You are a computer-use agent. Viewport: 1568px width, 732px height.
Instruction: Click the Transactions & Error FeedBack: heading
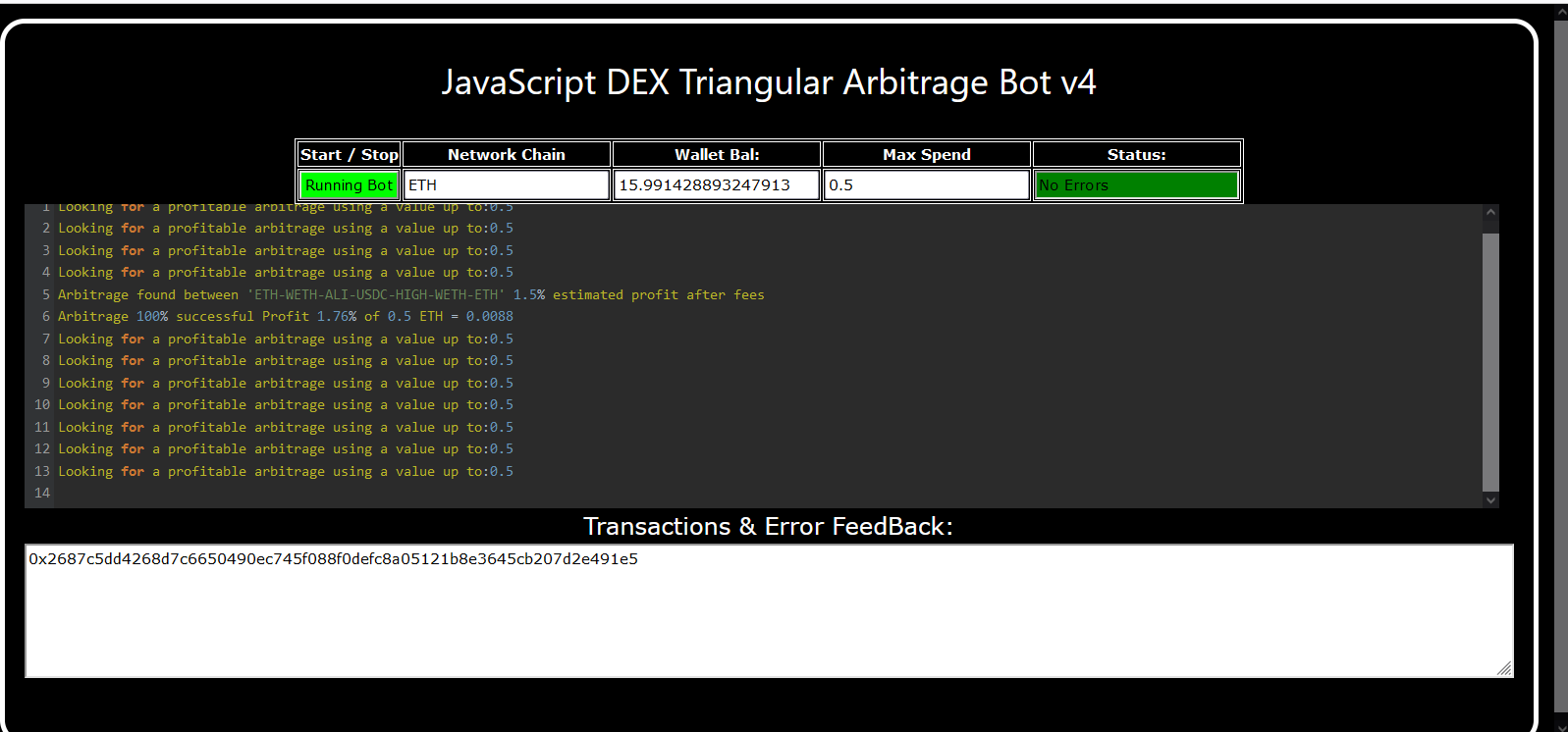coord(769,526)
